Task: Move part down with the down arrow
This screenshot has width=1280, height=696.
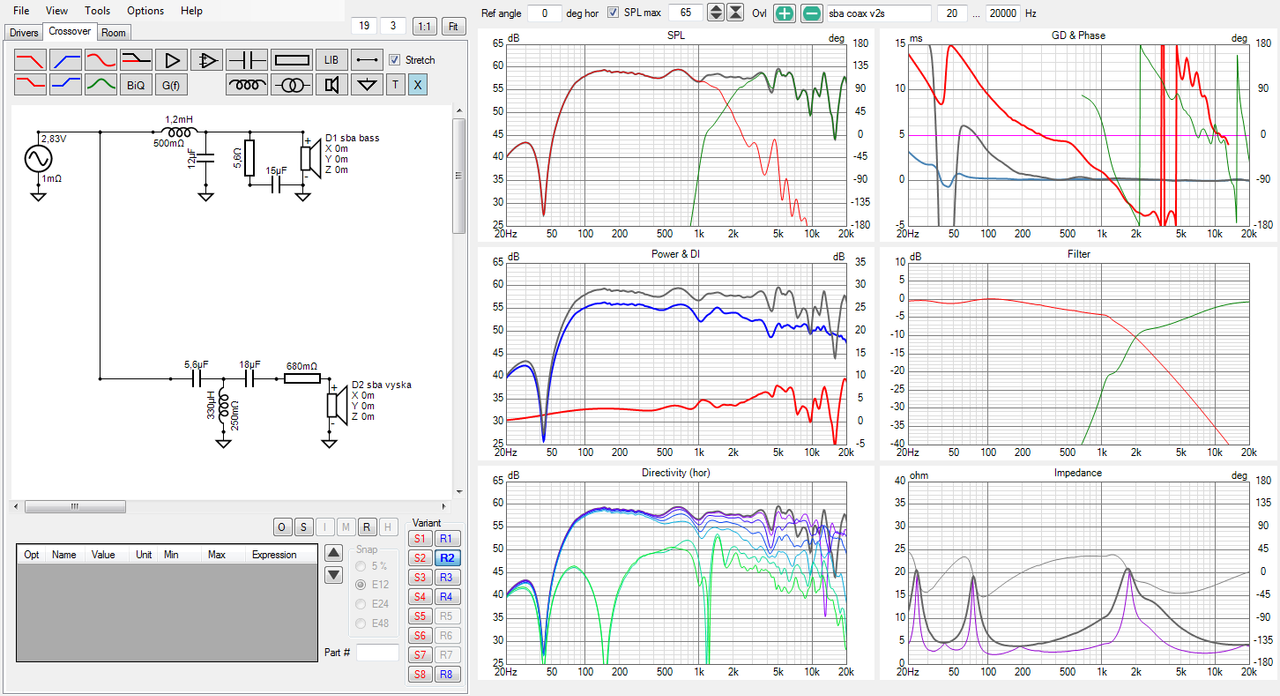Action: coord(335,575)
